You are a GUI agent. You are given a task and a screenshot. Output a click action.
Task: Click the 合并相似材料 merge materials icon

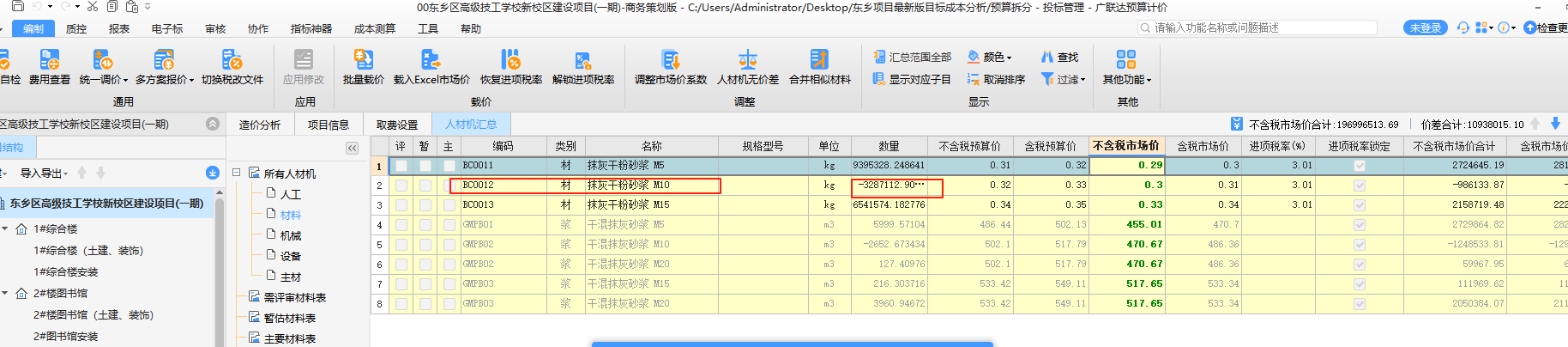pyautogui.click(x=819, y=59)
